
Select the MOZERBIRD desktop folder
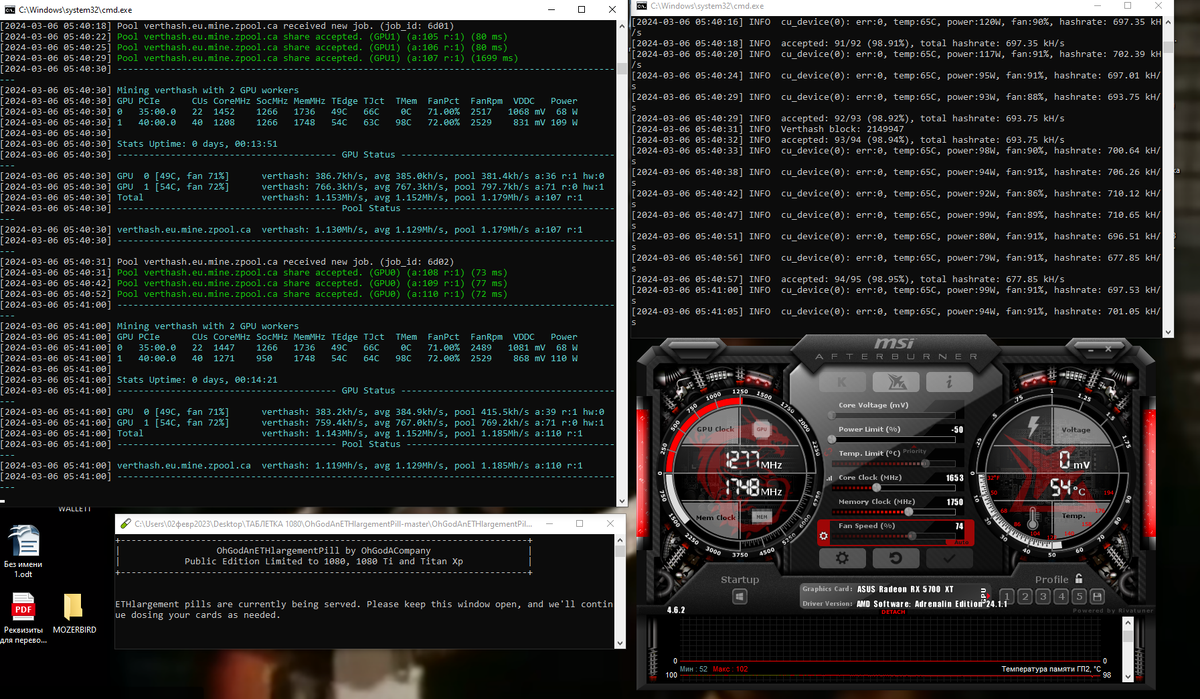(x=74, y=612)
